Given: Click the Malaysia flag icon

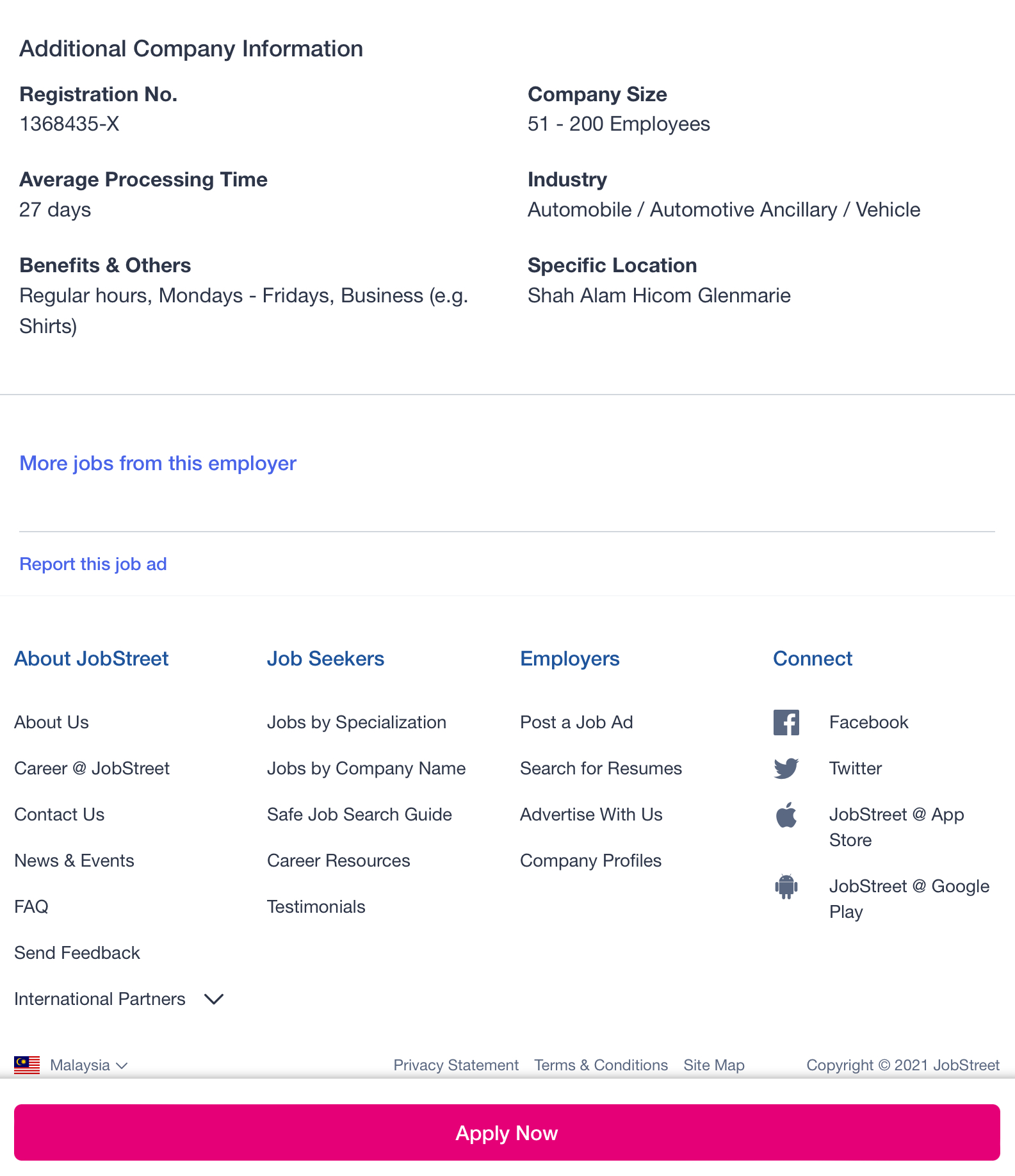Looking at the screenshot, I should pos(27,1065).
